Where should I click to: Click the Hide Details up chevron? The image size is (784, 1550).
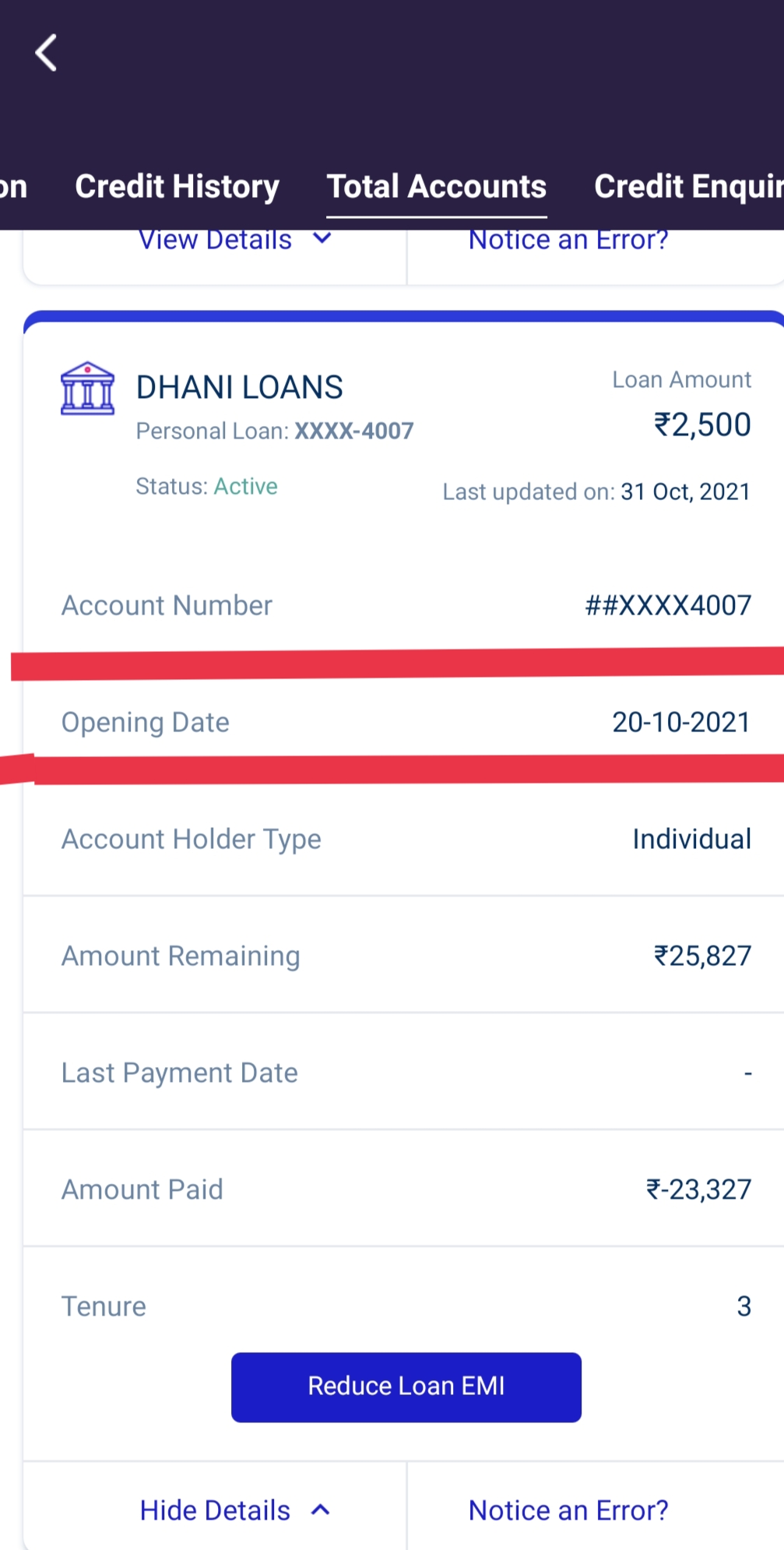pyautogui.click(x=321, y=1510)
